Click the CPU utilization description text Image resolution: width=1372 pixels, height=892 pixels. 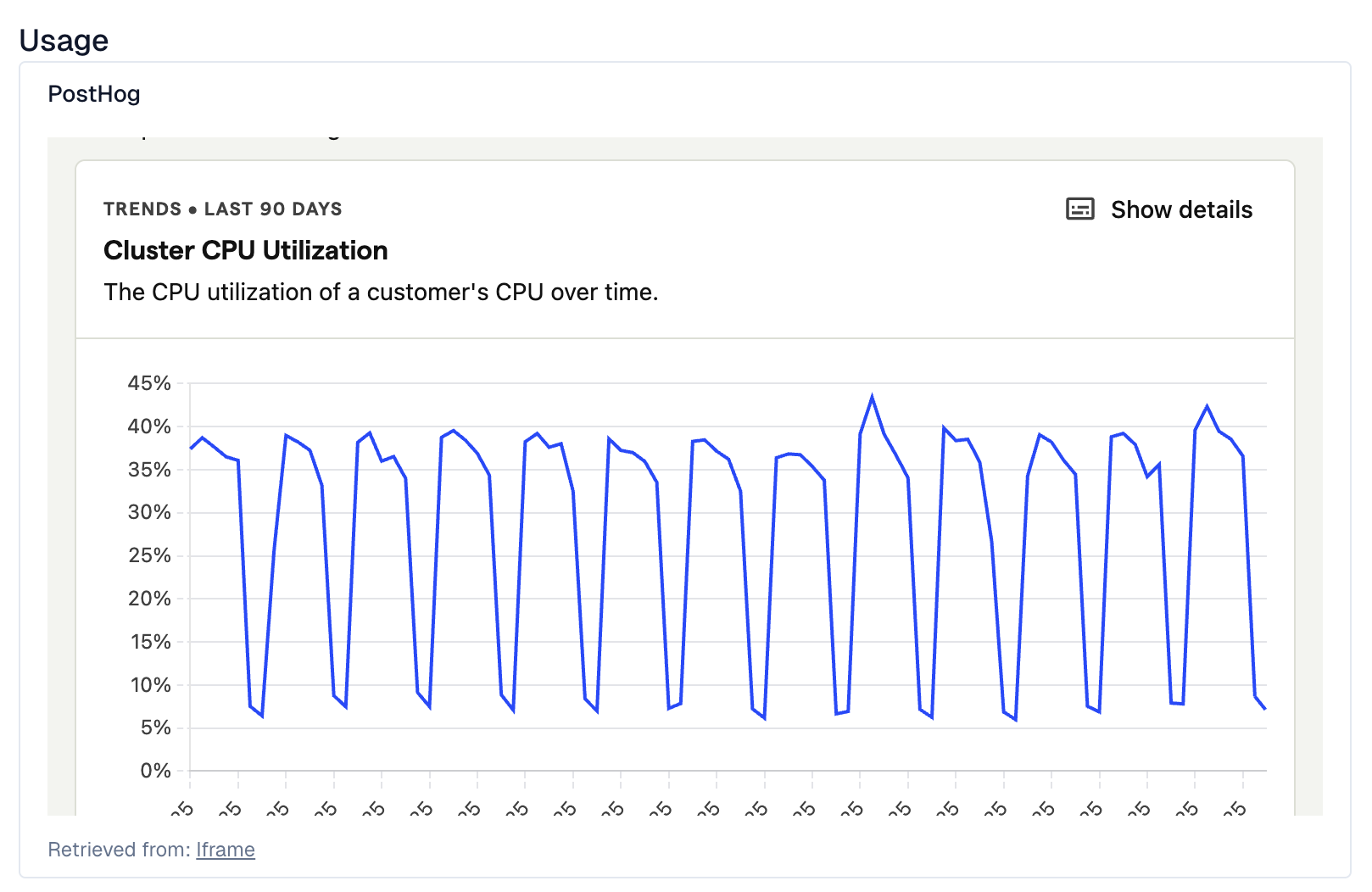pyautogui.click(x=381, y=293)
